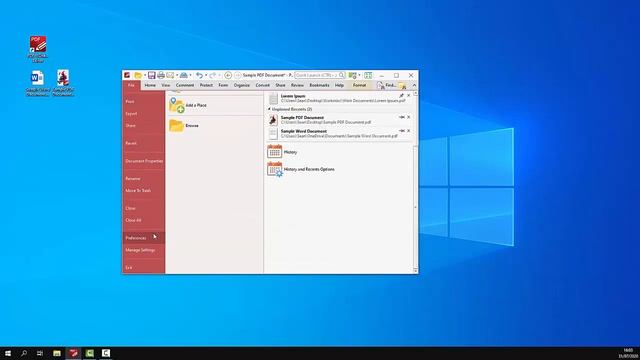
Task: Collapse the Unpinned Recents group
Action: [269, 109]
